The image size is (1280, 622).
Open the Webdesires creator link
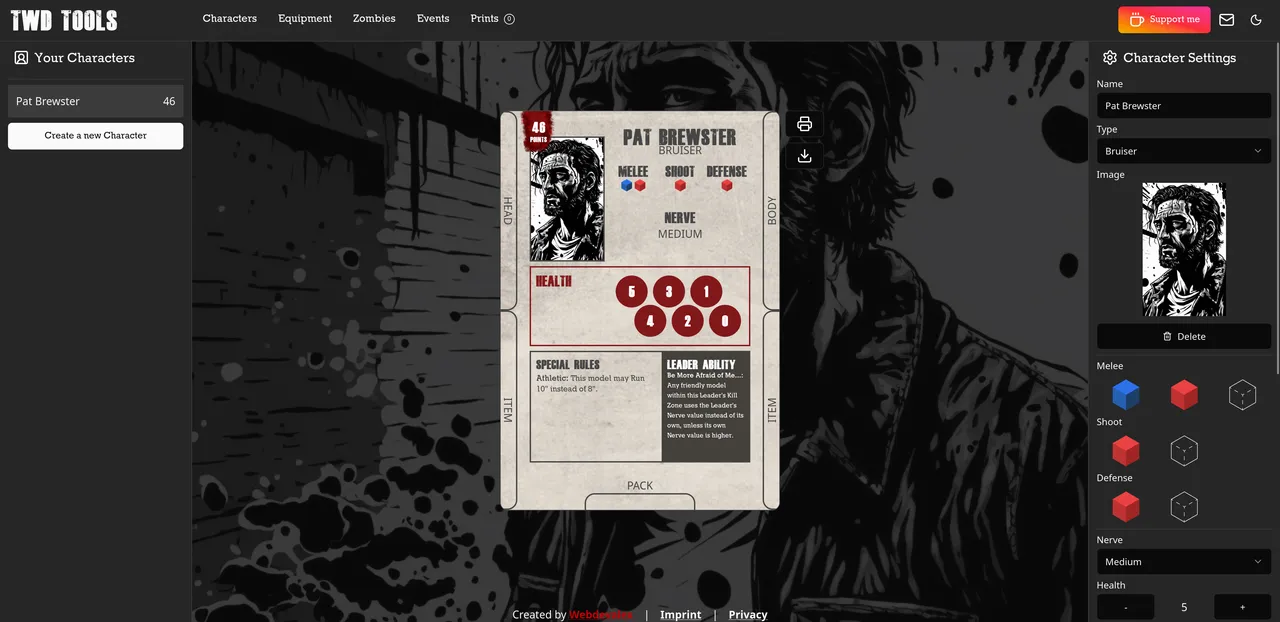(601, 614)
